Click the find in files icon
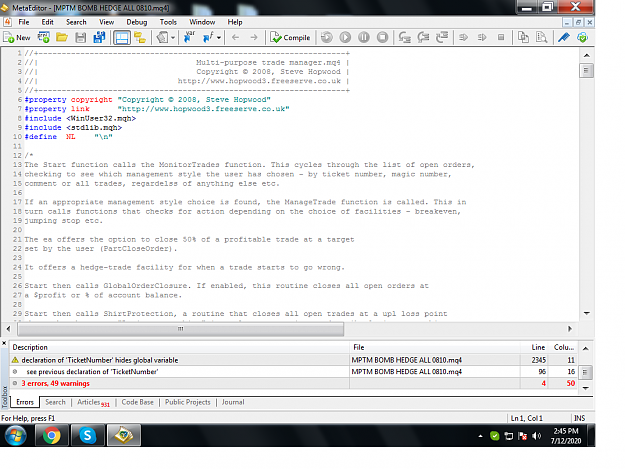The image size is (625, 469). coord(541,37)
